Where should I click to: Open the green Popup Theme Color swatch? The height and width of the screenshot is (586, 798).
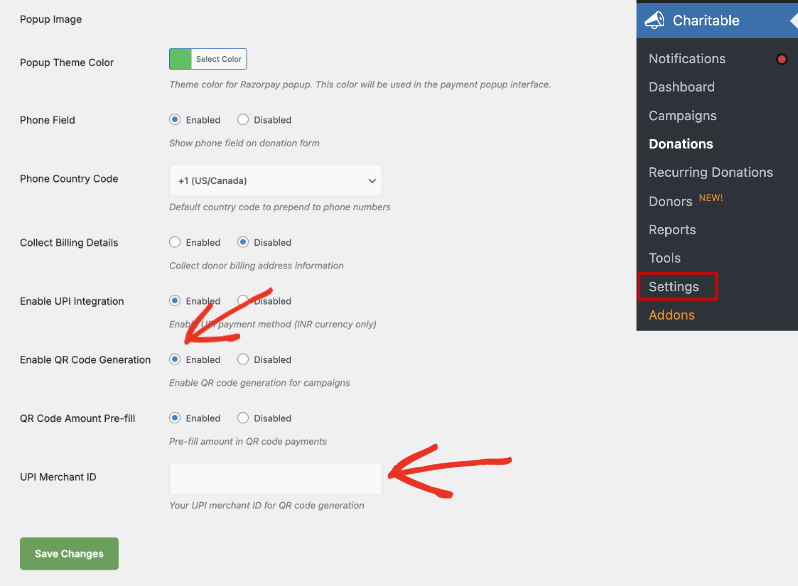click(180, 59)
